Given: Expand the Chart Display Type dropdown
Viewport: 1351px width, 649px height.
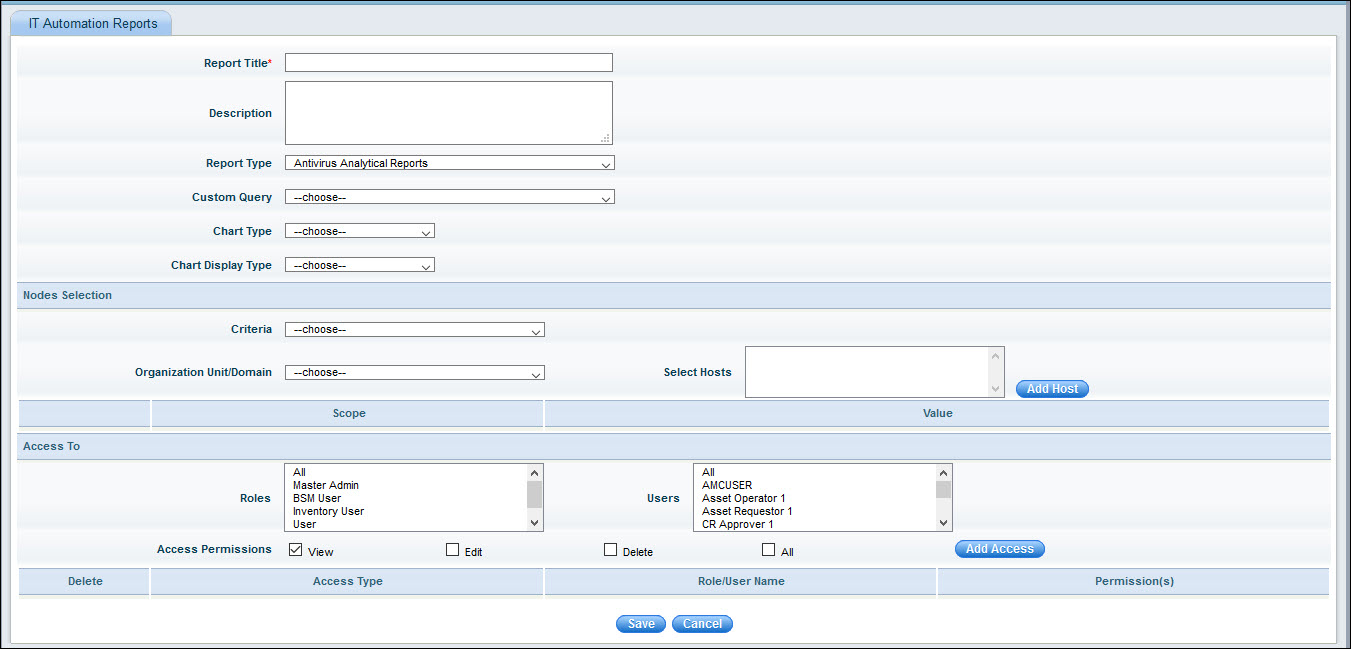Looking at the screenshot, I should click(359, 265).
